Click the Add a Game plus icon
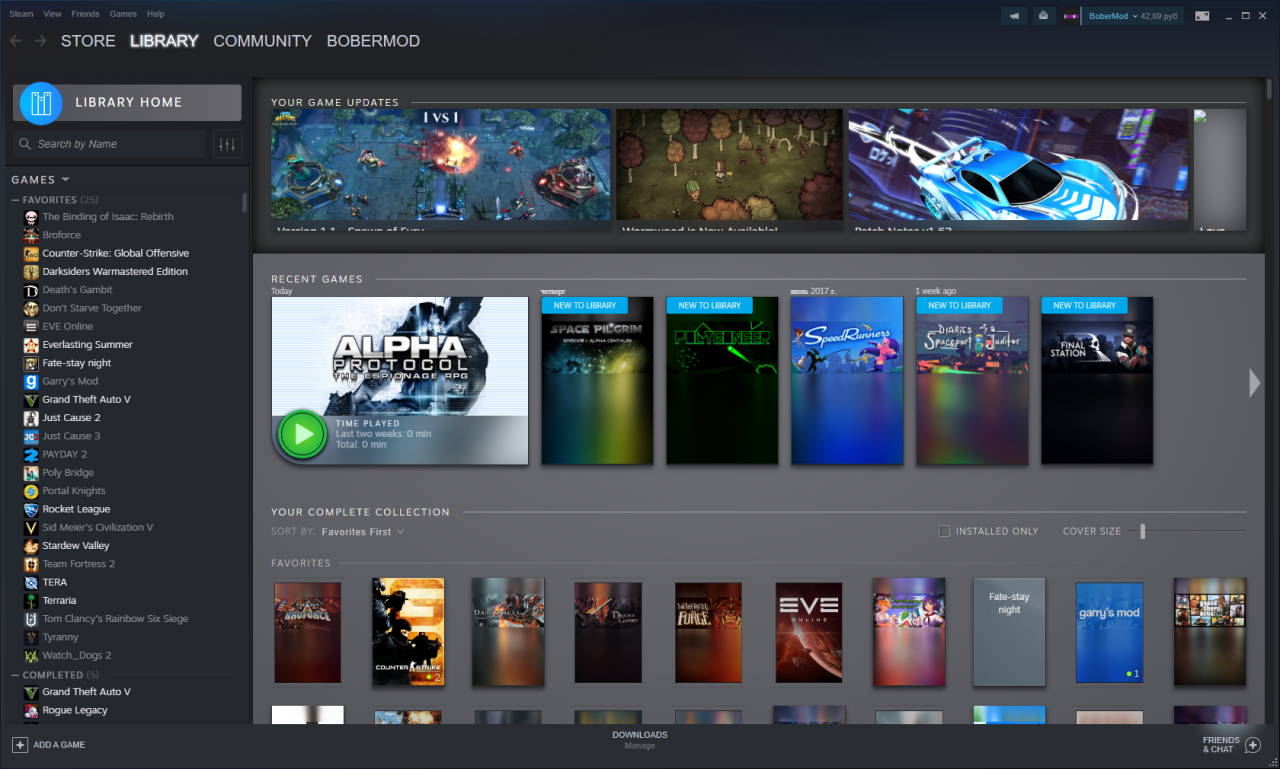Screen dimensions: 1280x769 click(20, 745)
